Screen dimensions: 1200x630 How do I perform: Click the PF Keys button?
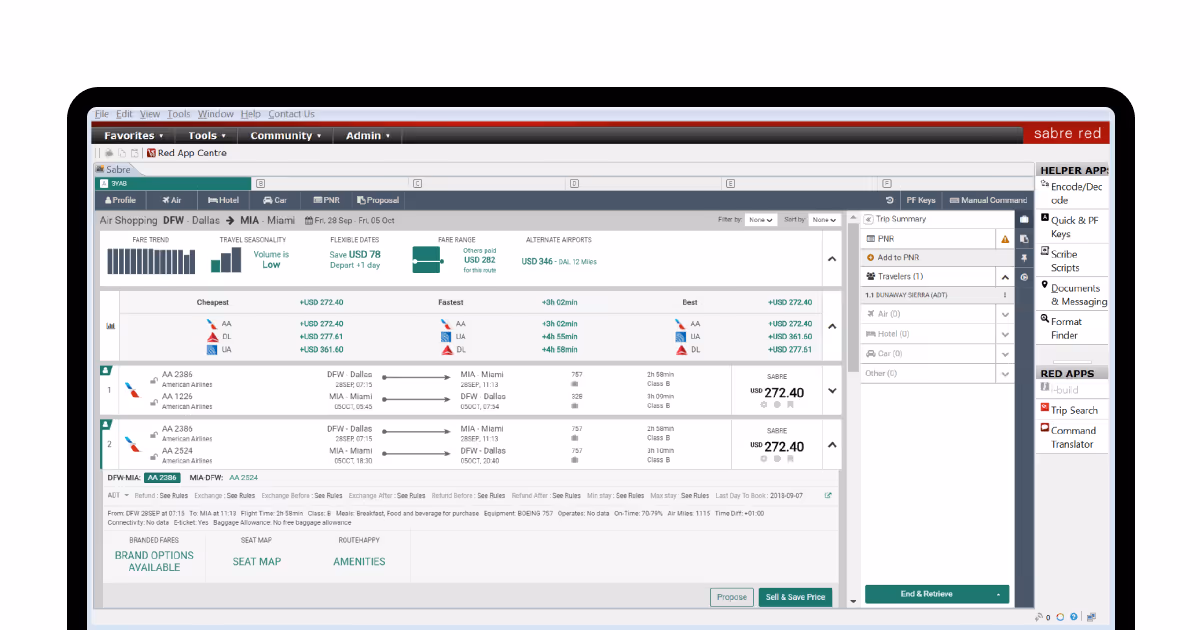(x=920, y=200)
